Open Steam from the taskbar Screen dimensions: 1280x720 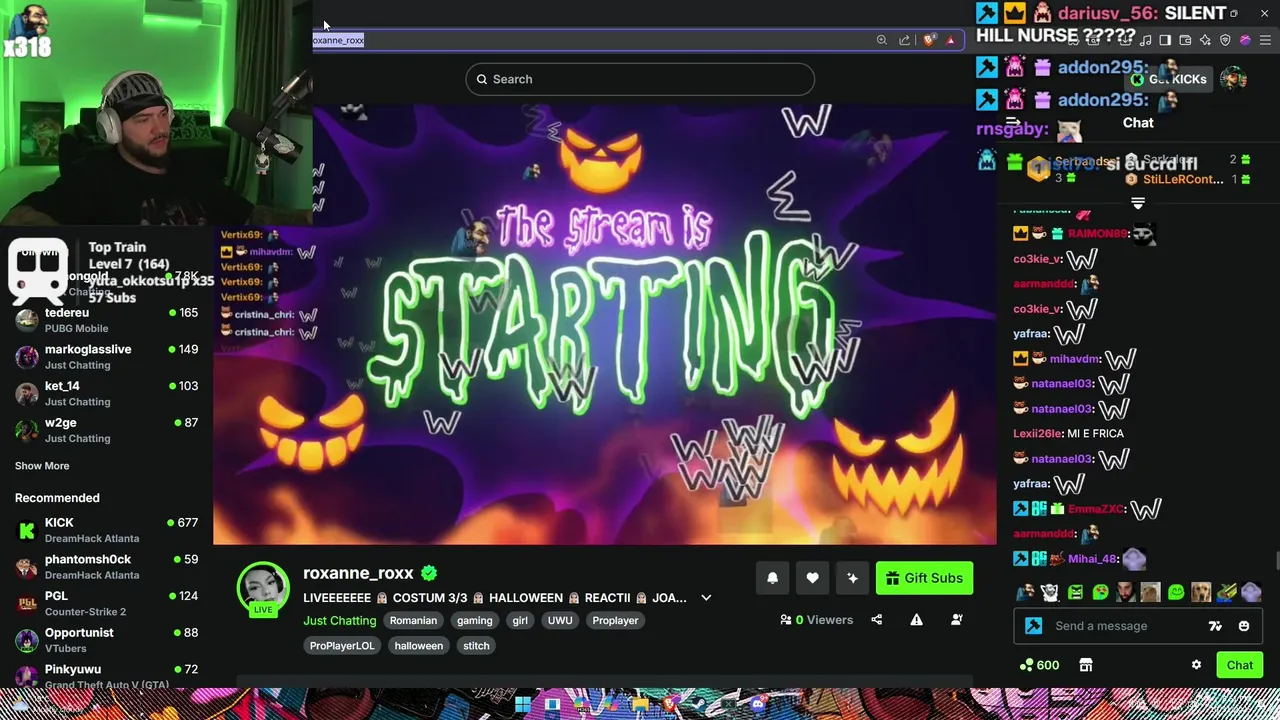coord(699,705)
